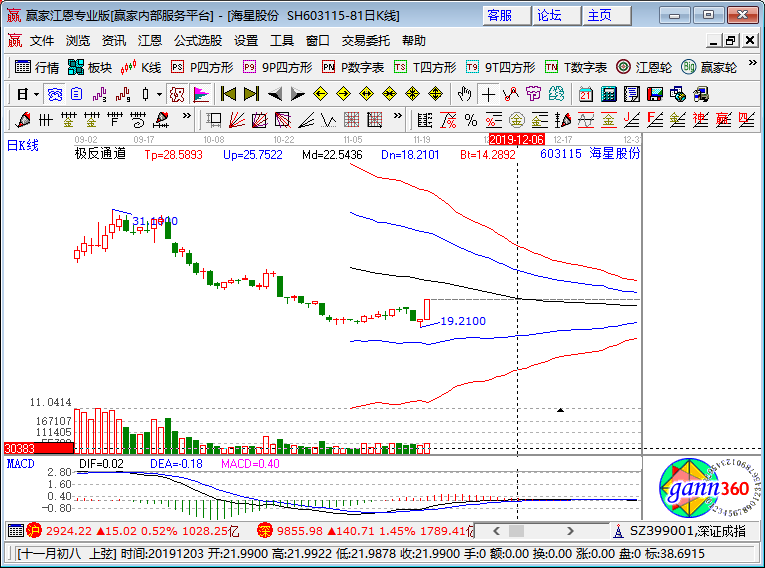The height and width of the screenshot is (568, 765).
Task: Click the percent sign % tool
Action: (x=471, y=120)
